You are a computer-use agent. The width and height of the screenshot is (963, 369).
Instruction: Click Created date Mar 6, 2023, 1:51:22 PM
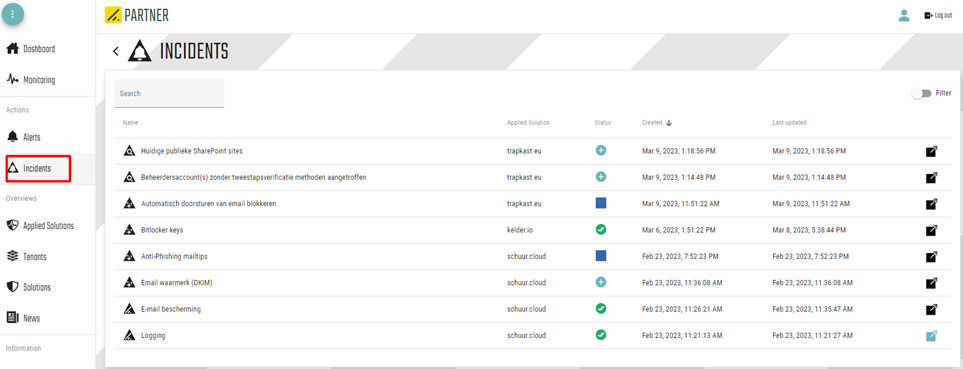tap(678, 230)
